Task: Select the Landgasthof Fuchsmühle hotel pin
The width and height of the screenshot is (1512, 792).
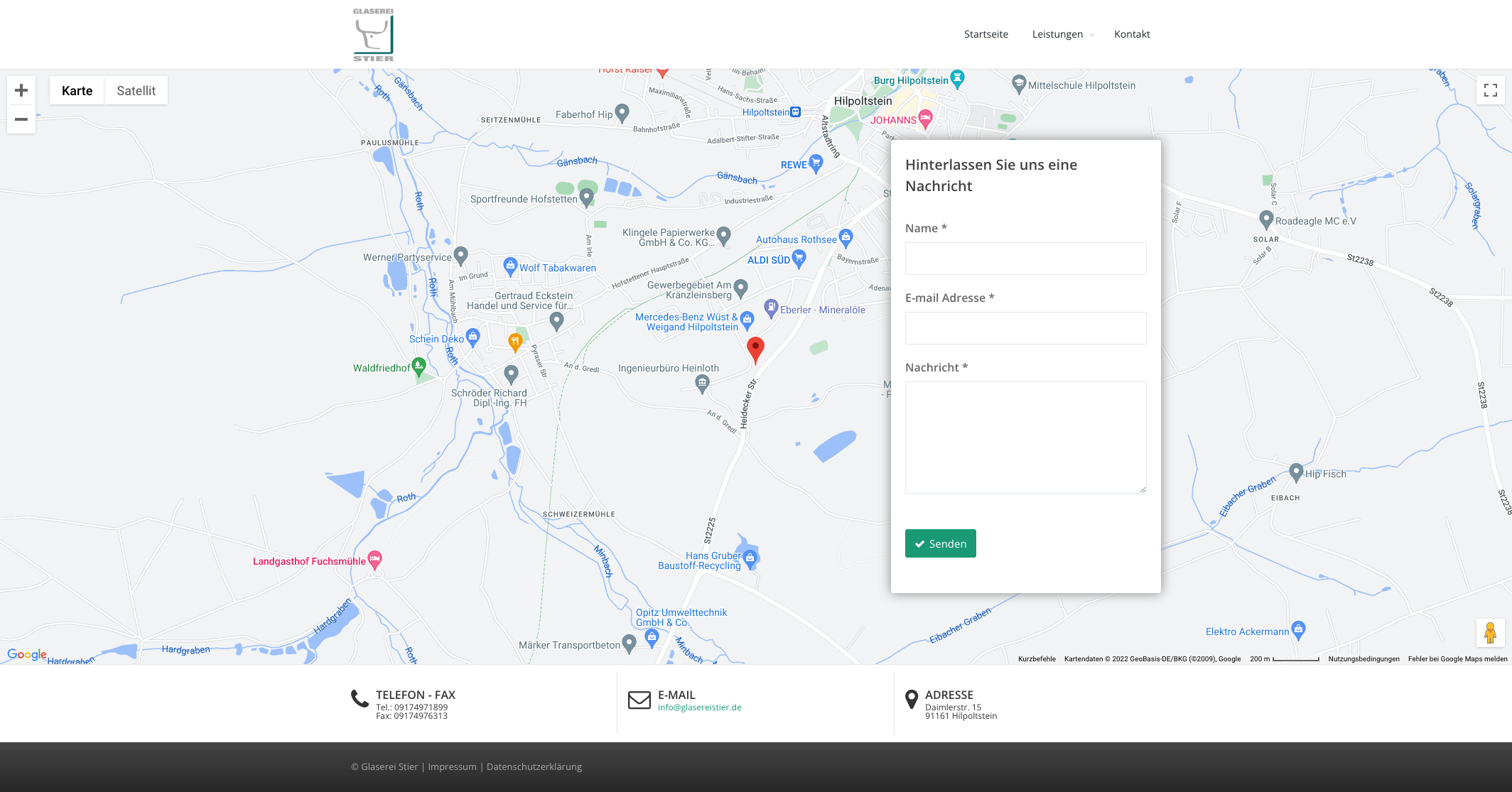Action: [x=374, y=560]
